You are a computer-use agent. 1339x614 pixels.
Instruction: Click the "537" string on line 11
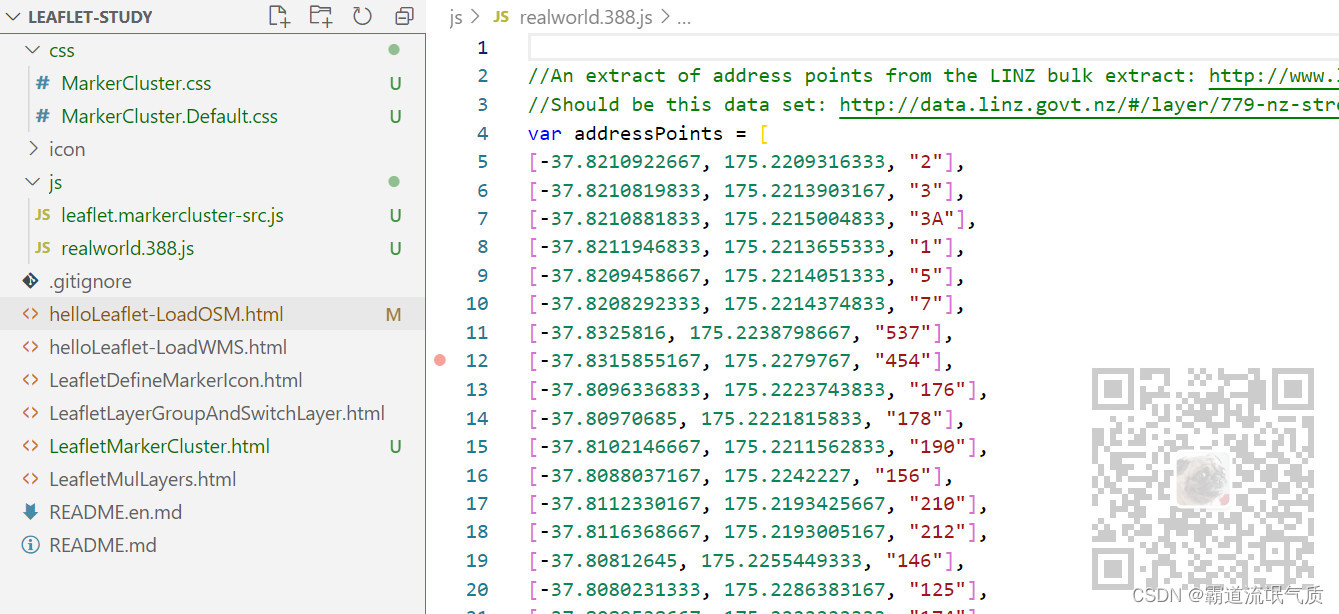point(902,333)
